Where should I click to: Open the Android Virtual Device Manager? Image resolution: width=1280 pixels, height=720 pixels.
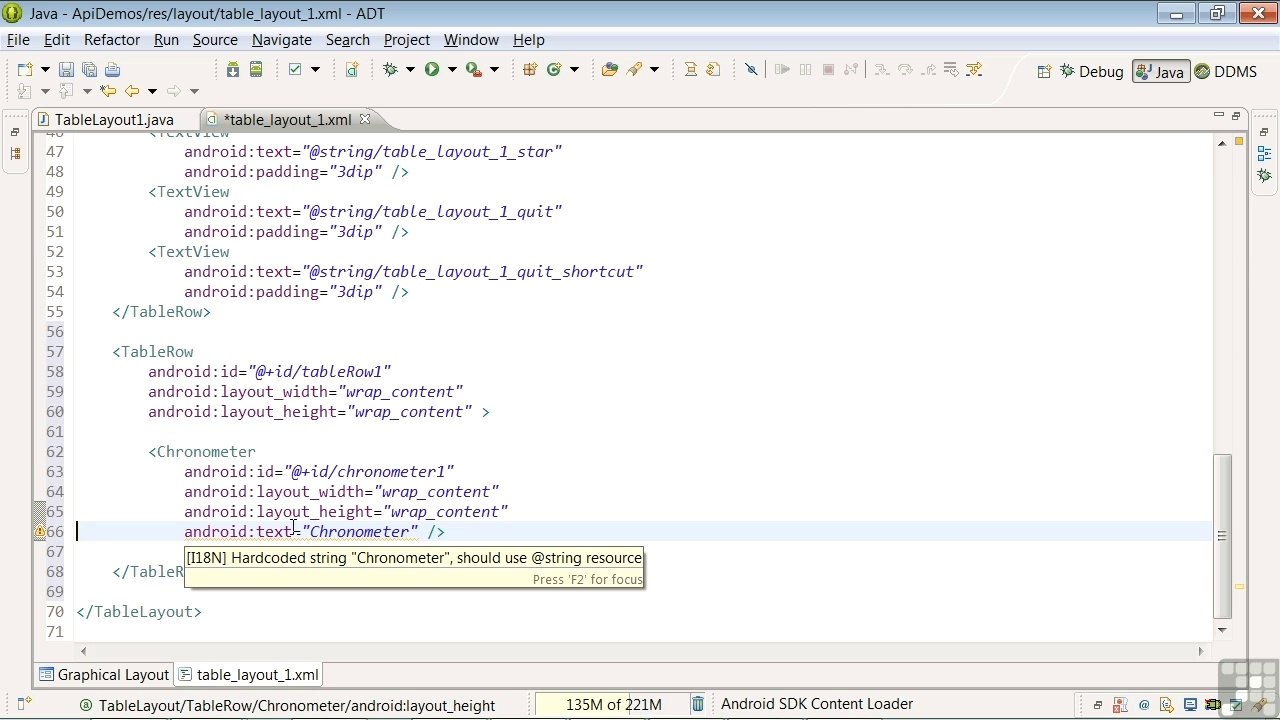click(256, 69)
